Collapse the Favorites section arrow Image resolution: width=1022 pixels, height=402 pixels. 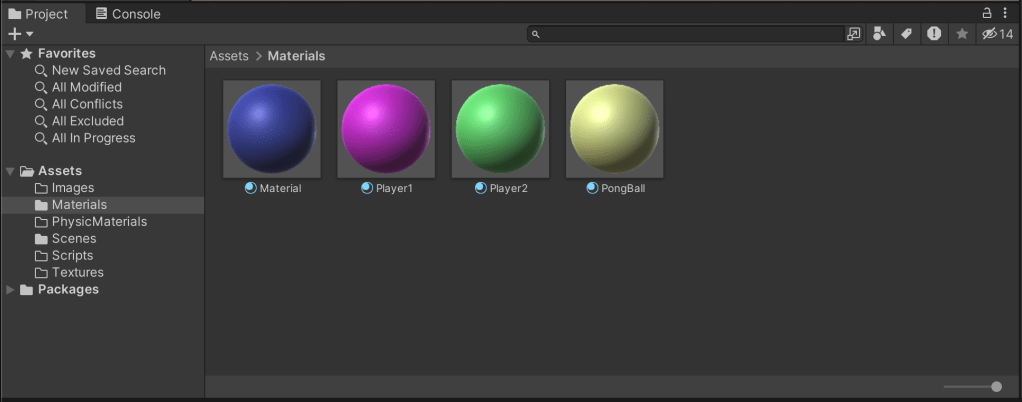click(x=10, y=54)
